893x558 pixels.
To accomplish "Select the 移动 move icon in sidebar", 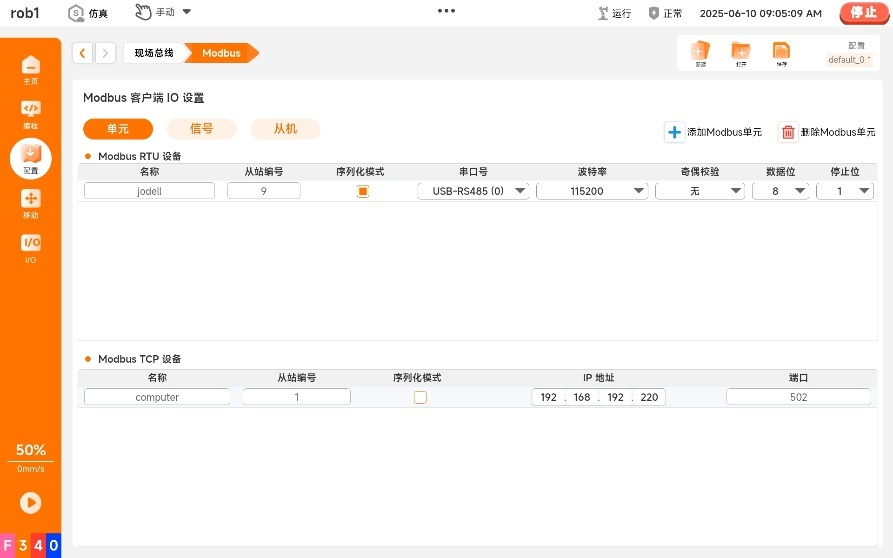I will pyautogui.click(x=31, y=202).
